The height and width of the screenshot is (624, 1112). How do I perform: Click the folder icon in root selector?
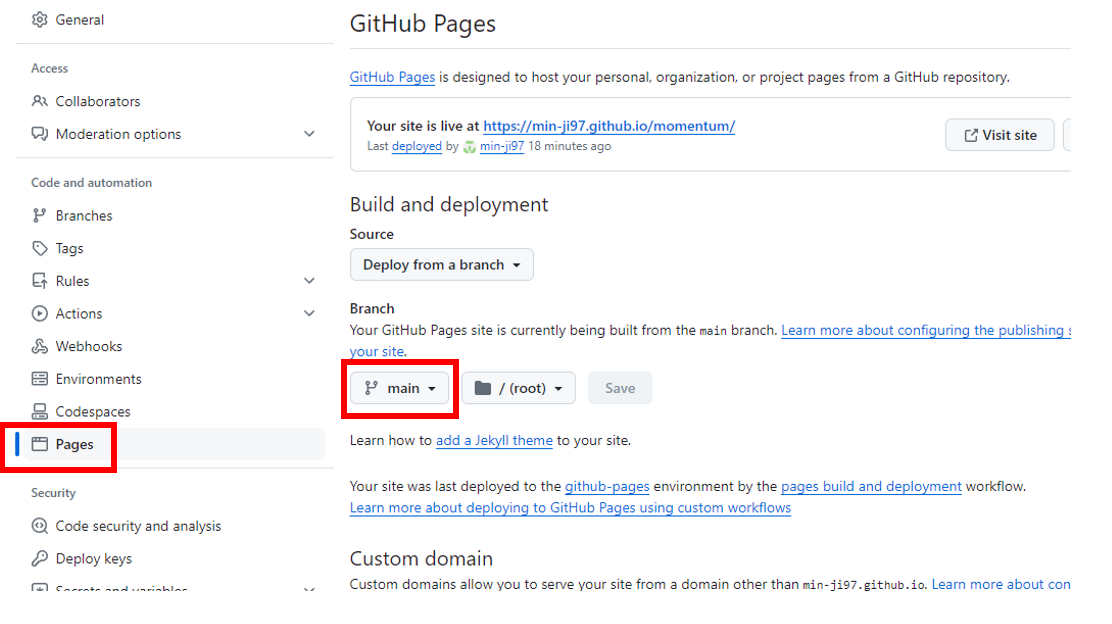[483, 388]
